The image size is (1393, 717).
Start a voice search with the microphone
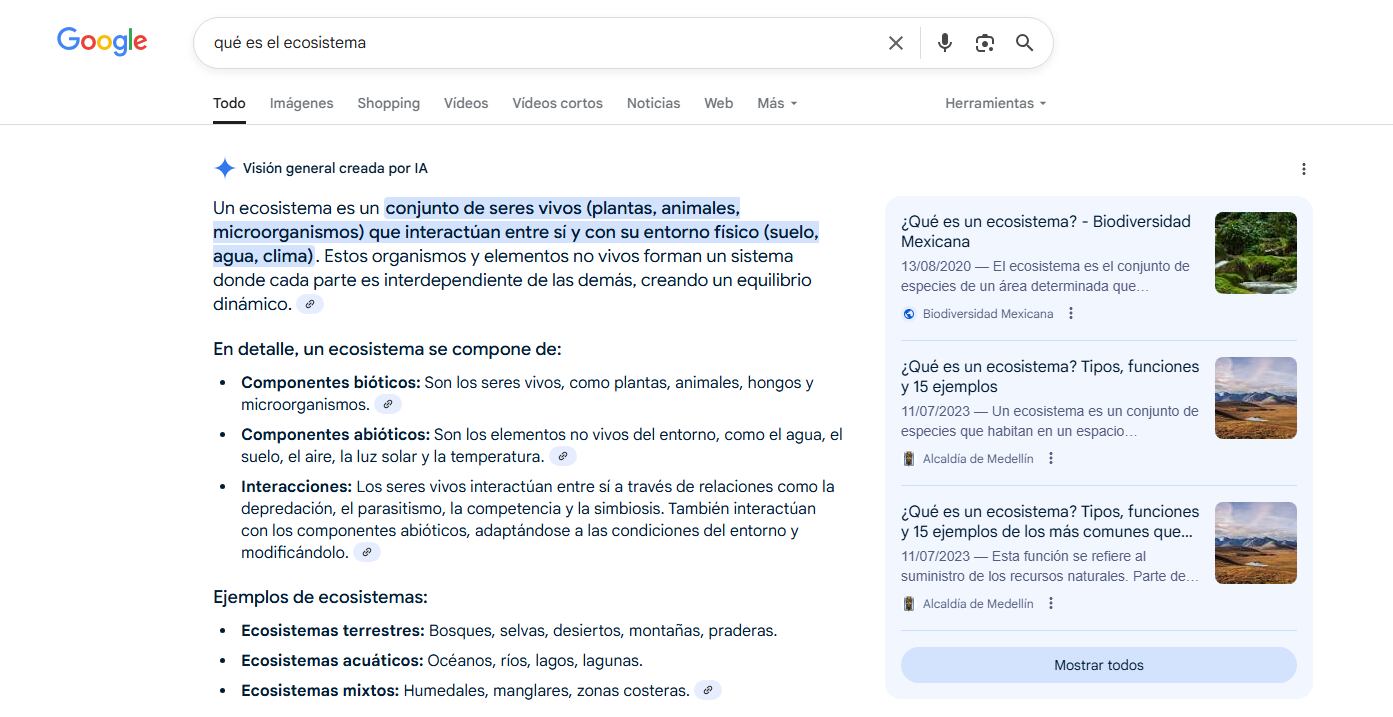(944, 42)
